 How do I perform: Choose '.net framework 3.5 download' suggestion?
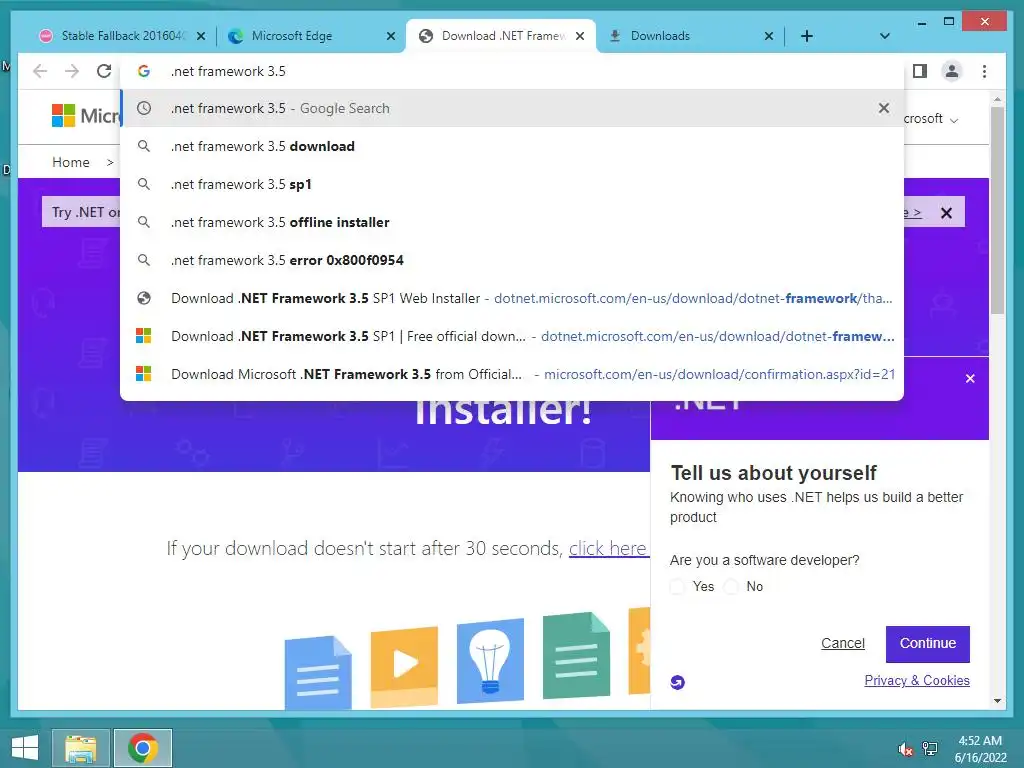click(512, 146)
